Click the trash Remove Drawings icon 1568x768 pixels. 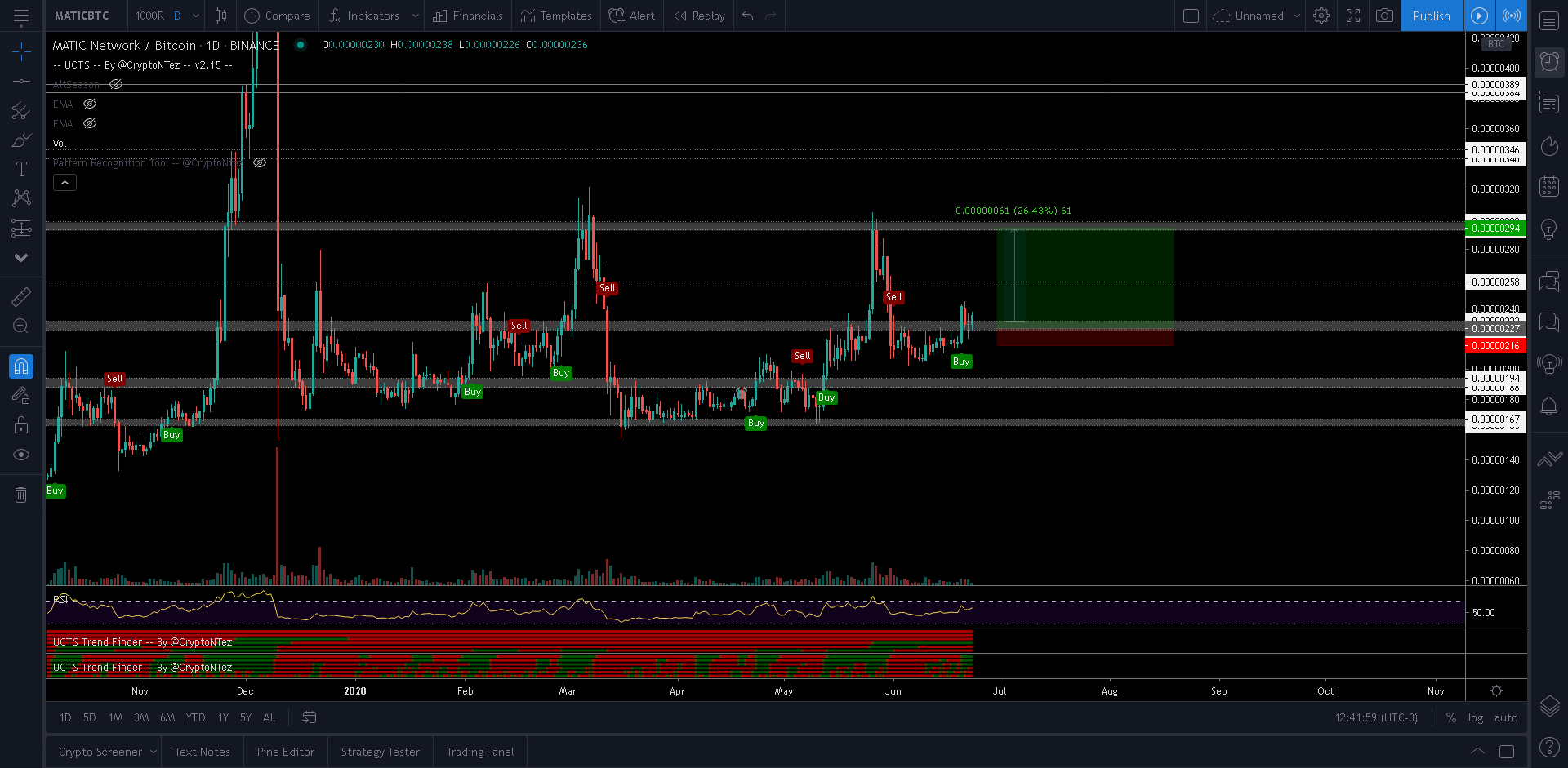pyautogui.click(x=21, y=495)
